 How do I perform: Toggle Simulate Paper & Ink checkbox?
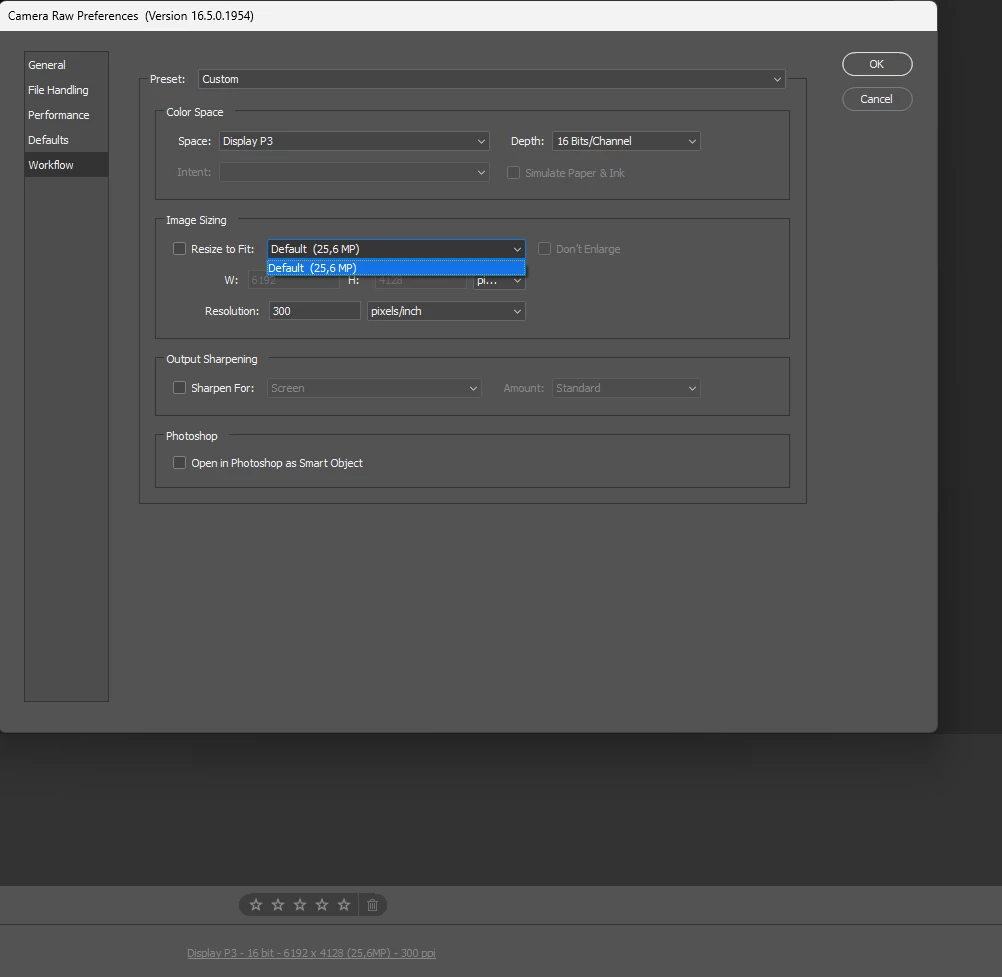tap(513, 173)
